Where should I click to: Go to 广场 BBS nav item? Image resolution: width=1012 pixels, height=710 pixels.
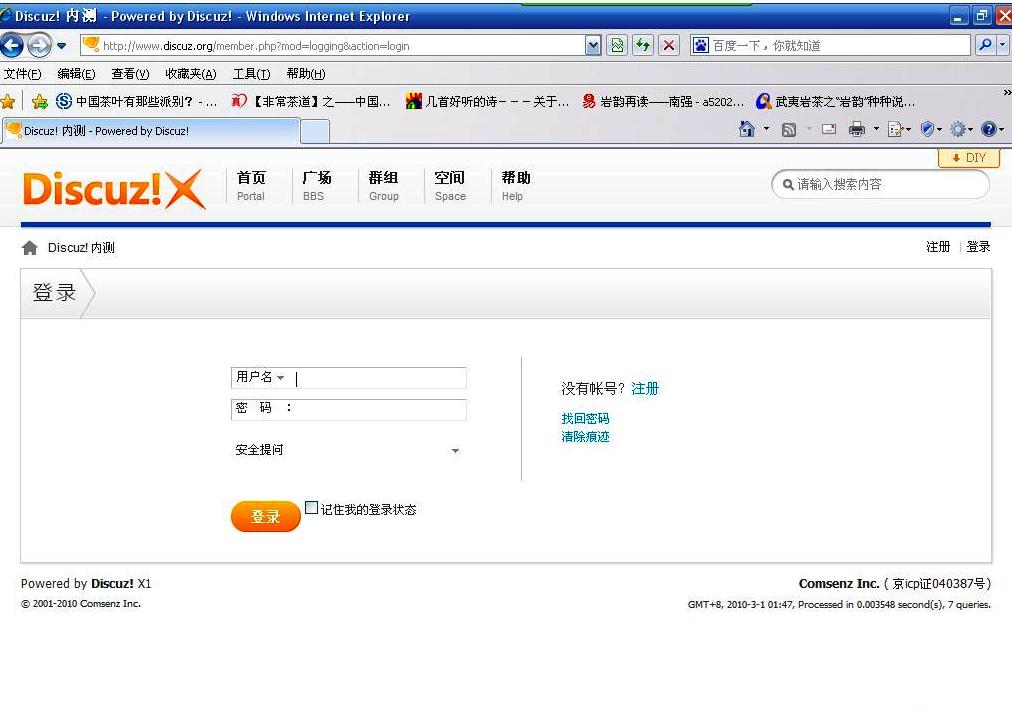point(316,186)
